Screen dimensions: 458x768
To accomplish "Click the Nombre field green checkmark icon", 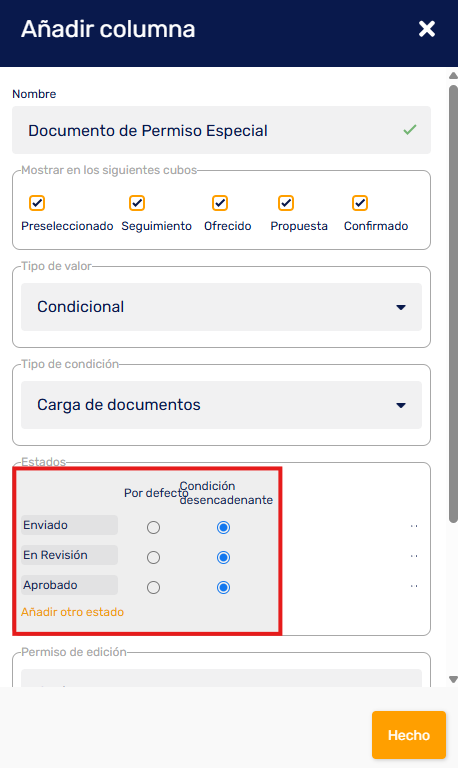I will [x=410, y=130].
